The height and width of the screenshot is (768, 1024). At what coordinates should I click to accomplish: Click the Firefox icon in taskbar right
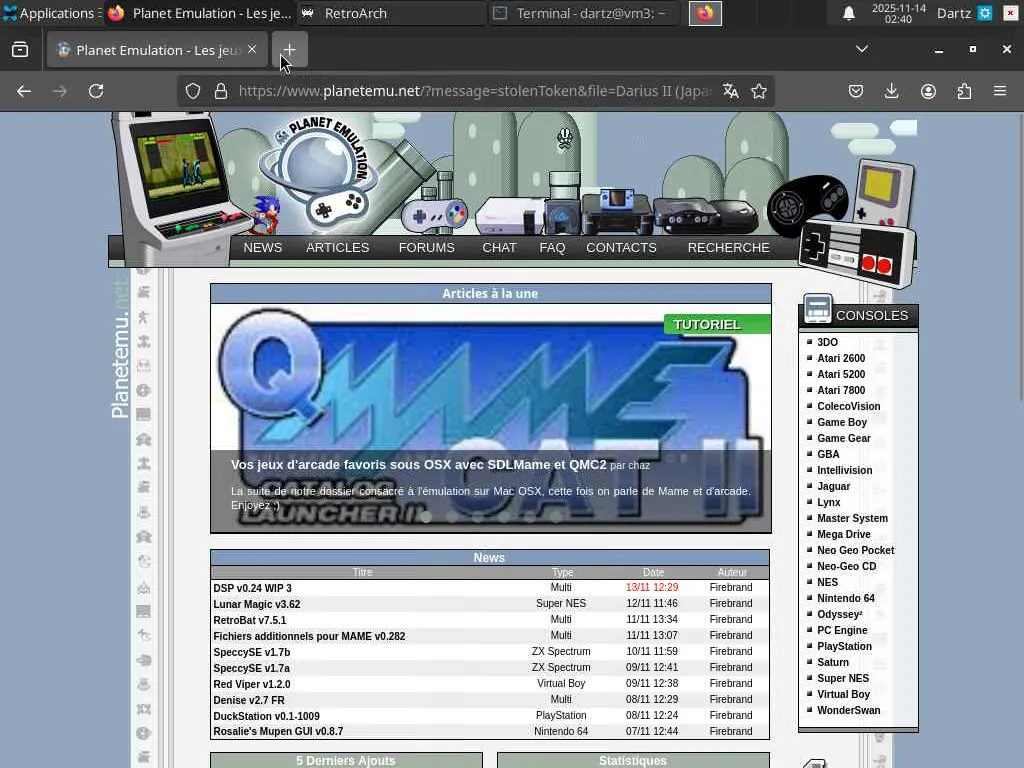705,13
